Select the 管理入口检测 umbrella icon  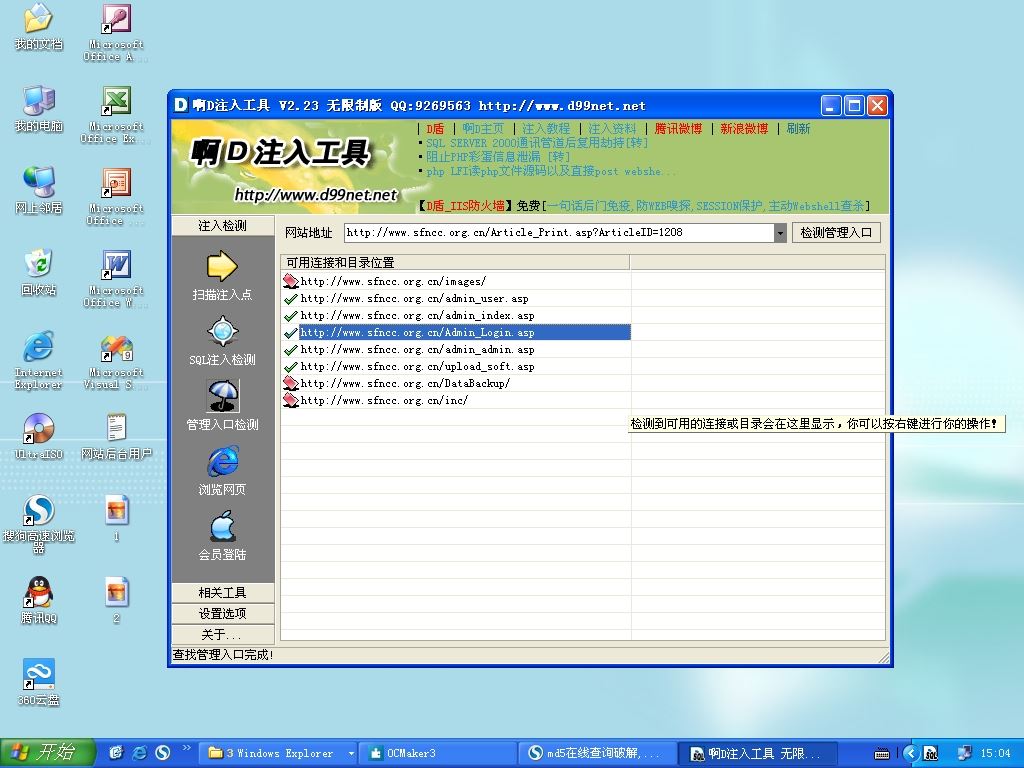pos(223,396)
